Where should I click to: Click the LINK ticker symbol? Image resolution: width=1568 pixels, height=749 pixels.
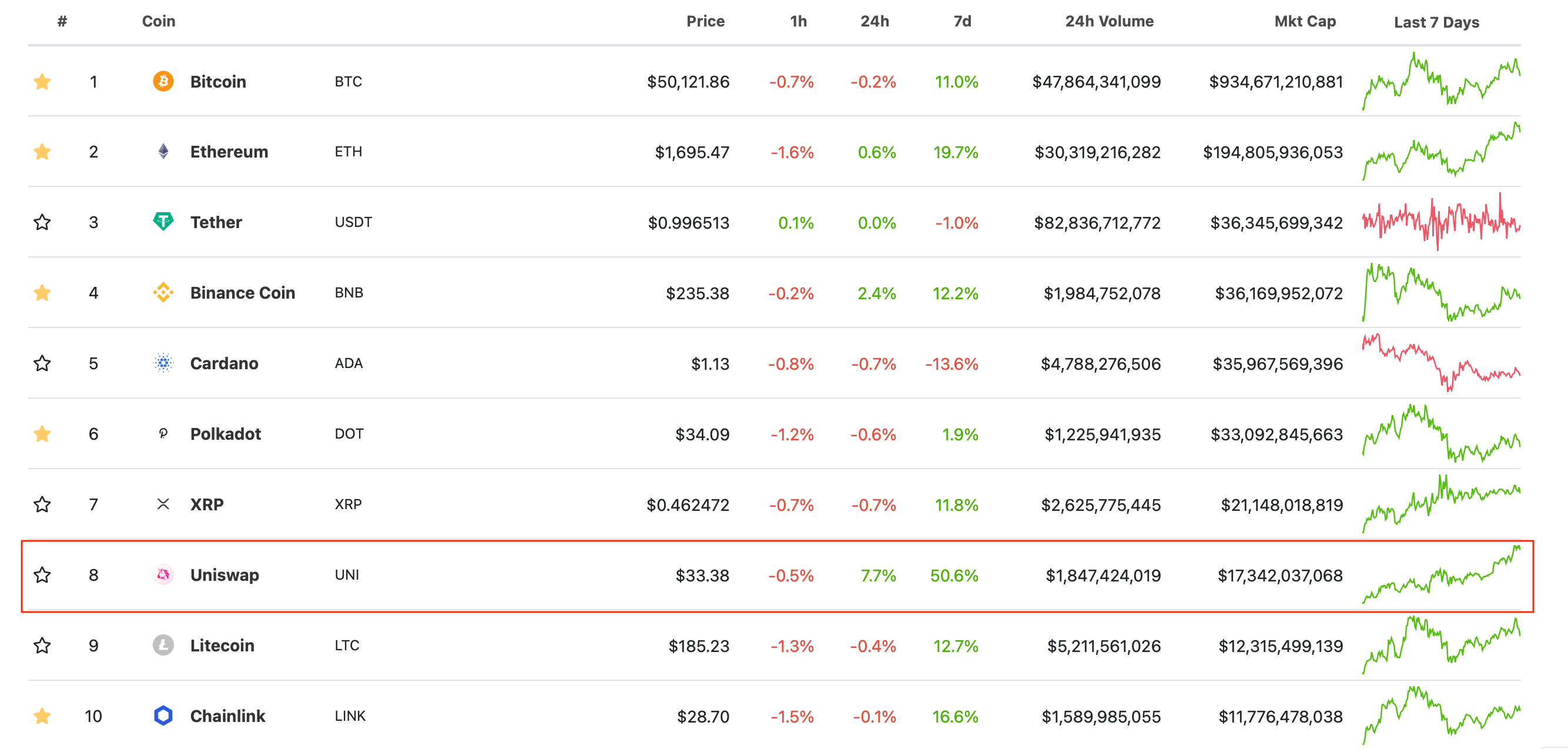point(350,716)
